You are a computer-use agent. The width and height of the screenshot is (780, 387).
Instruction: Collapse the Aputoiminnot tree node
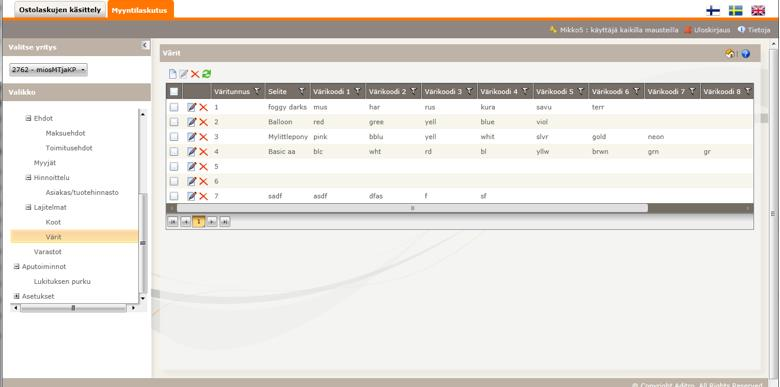tap(16, 267)
